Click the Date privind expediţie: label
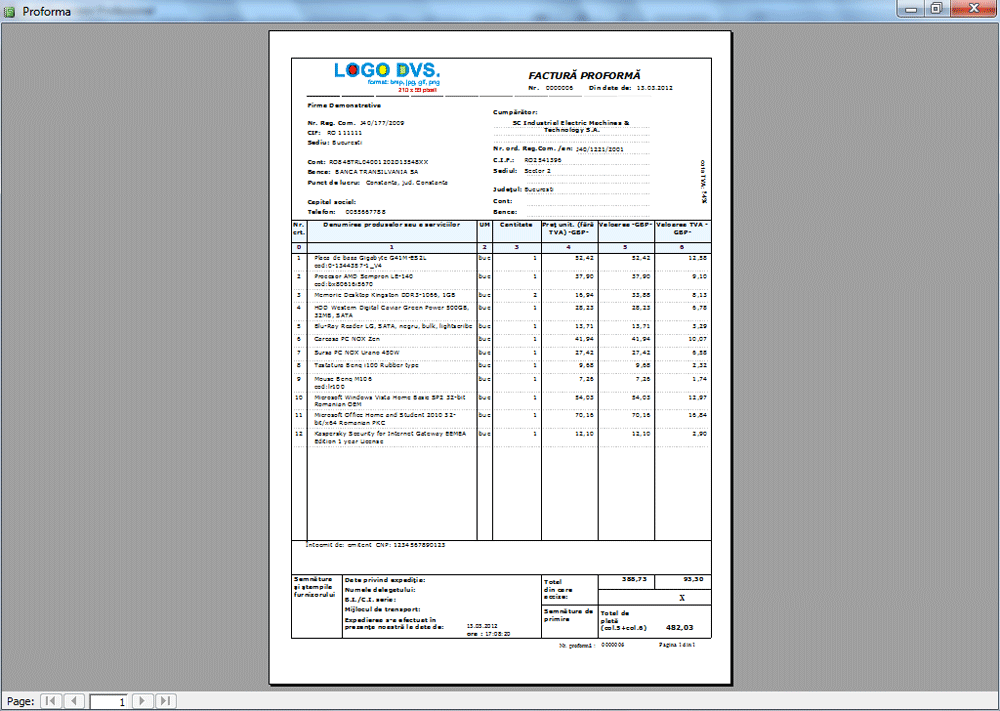The height and width of the screenshot is (711, 1000). click(385, 580)
